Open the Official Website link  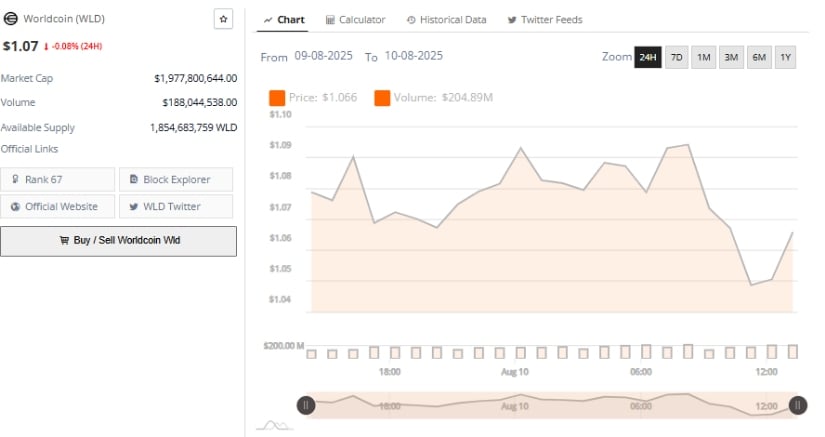click(57, 207)
